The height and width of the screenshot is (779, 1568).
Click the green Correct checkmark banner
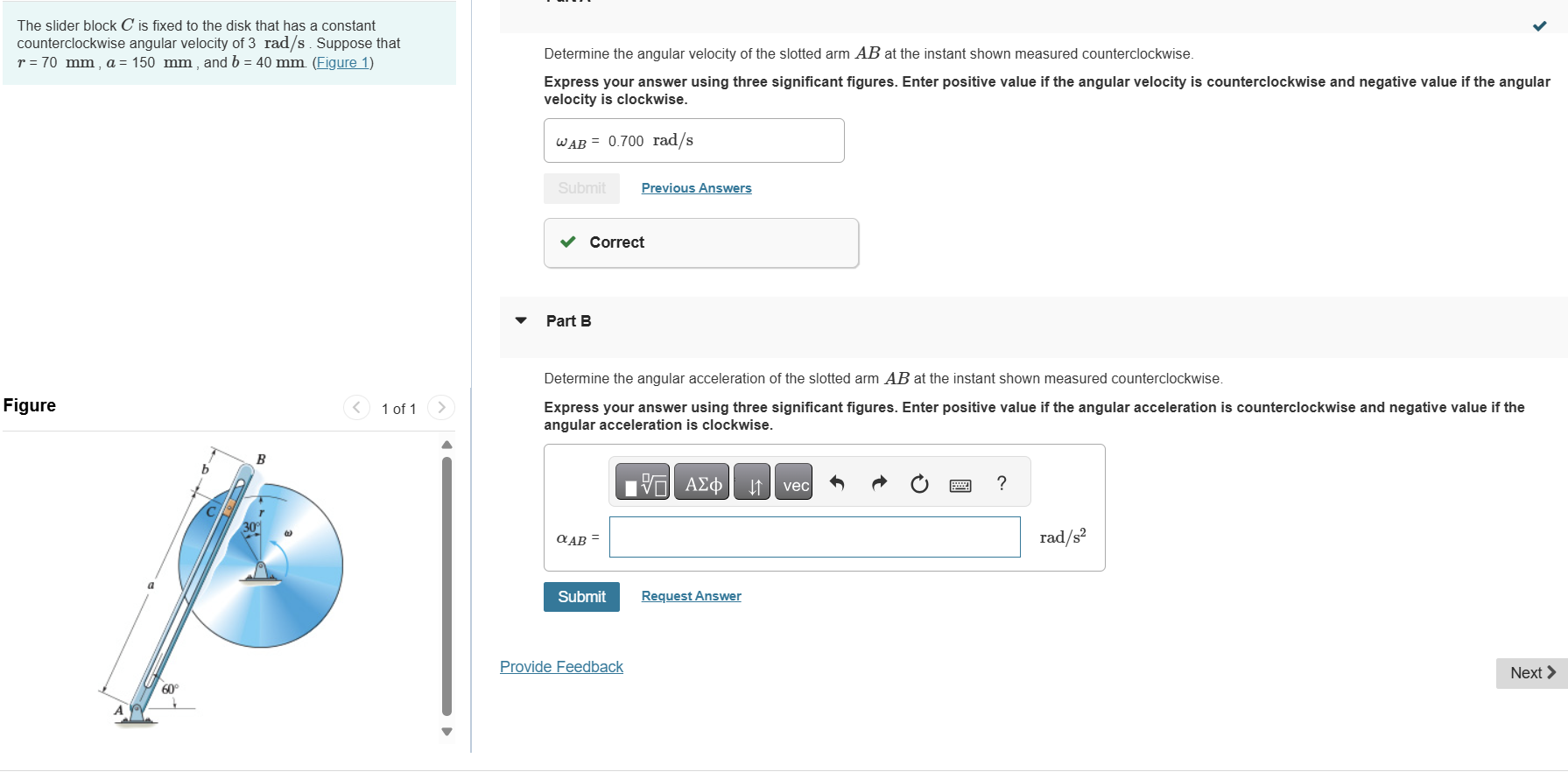570,242
